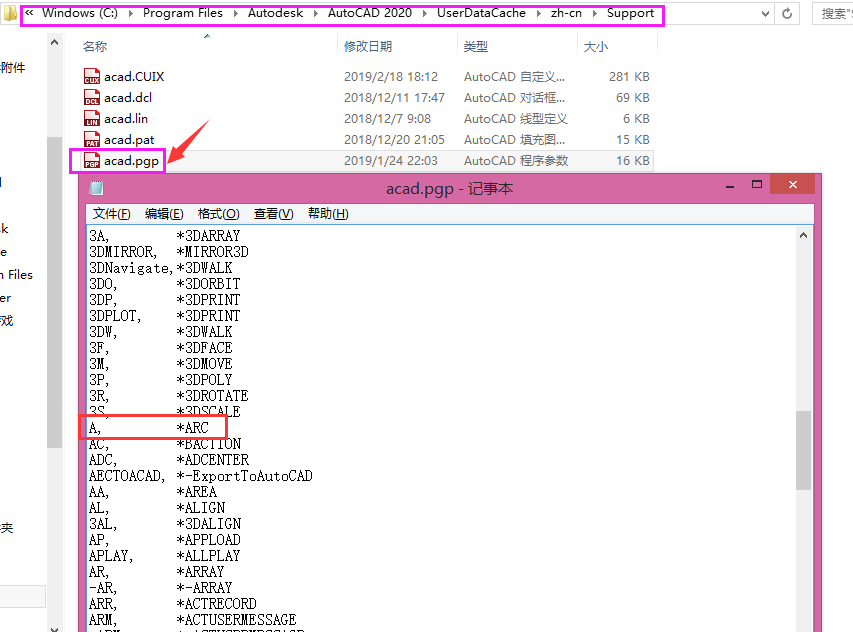The height and width of the screenshot is (632, 853).
Task: Expand the chevron after Autodesk
Action: pyautogui.click(x=316, y=14)
